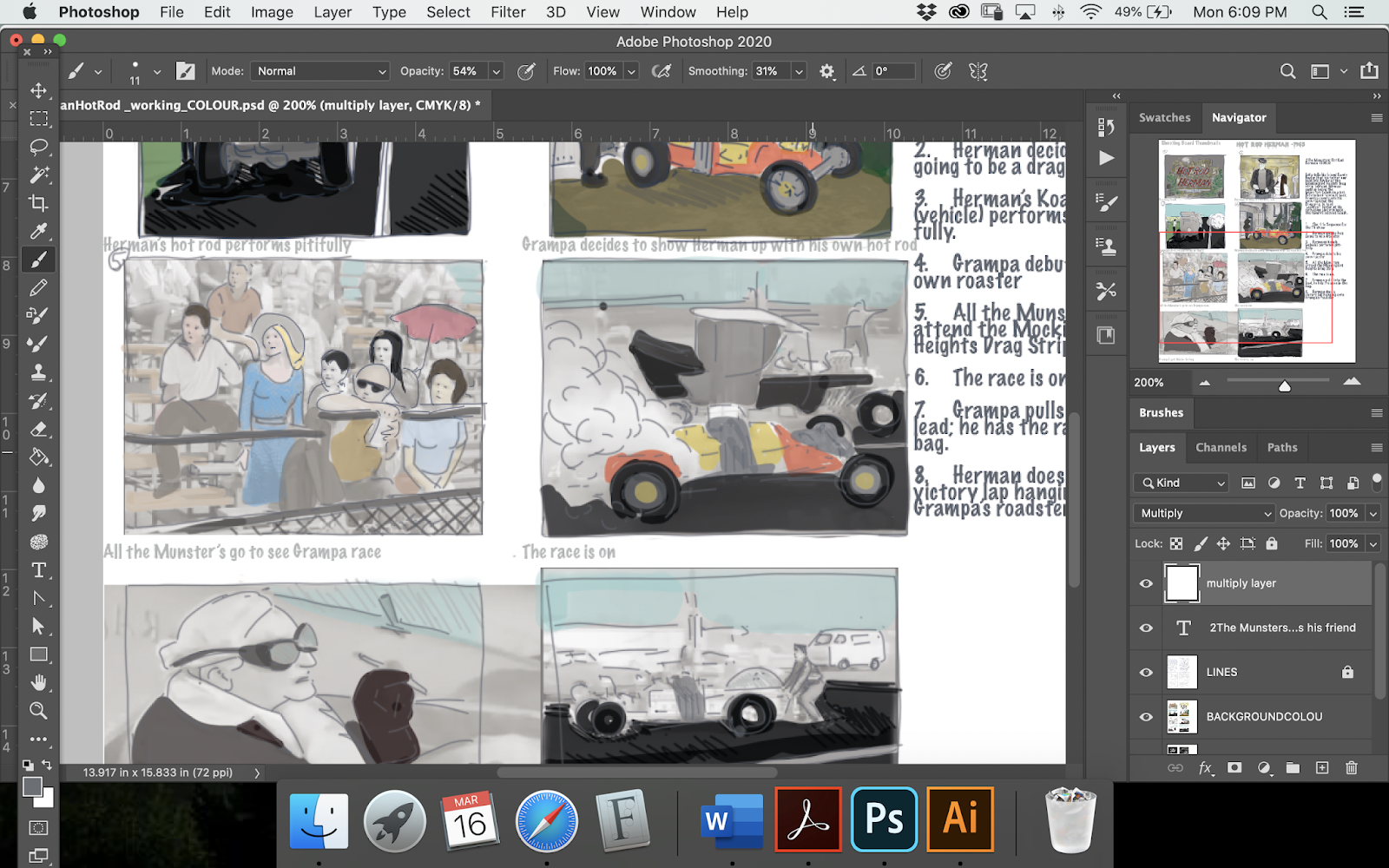Open the History panel icon

point(1106,128)
